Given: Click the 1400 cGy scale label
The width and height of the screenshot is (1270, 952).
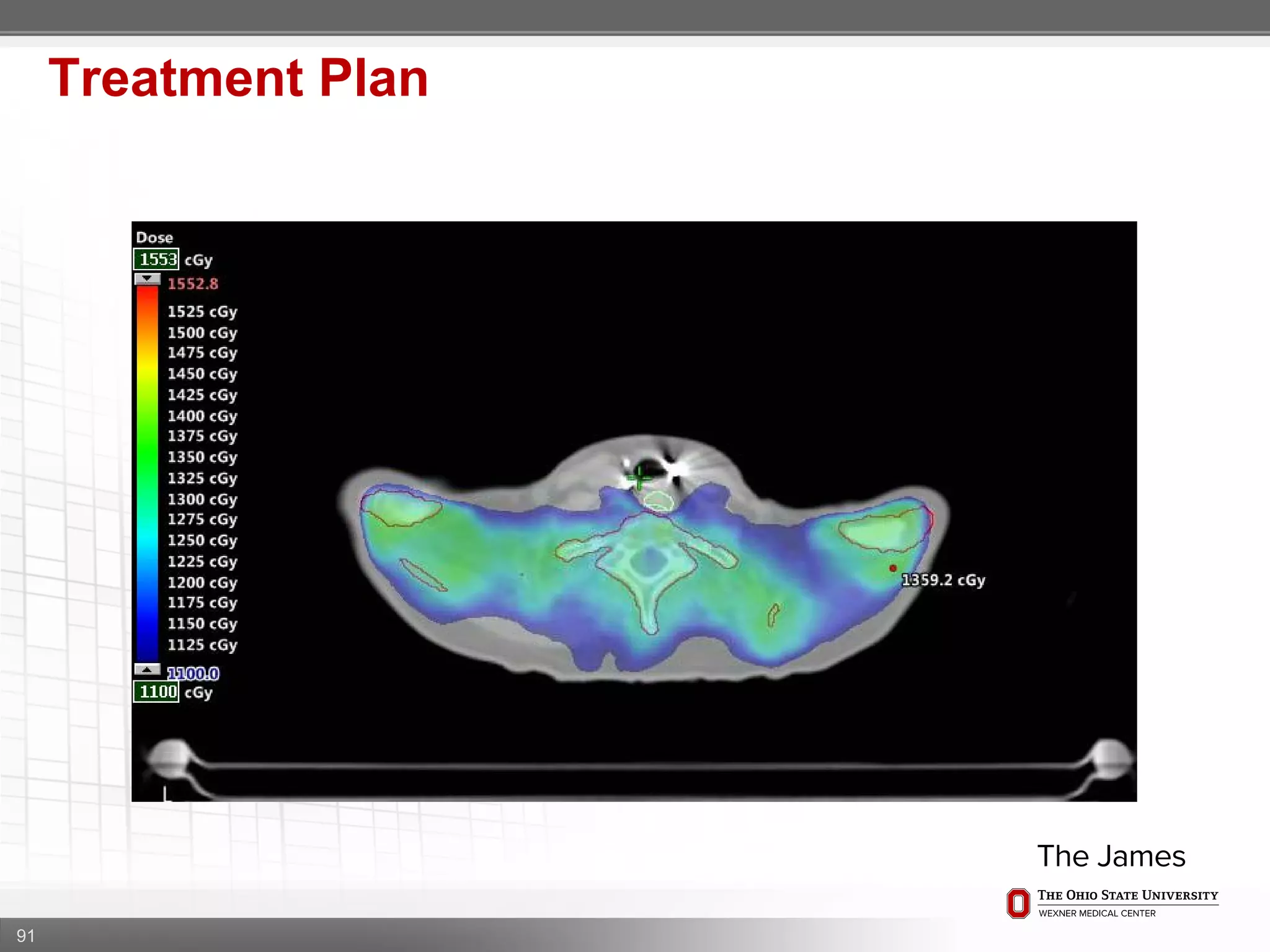Looking at the screenshot, I should pyautogui.click(x=202, y=416).
